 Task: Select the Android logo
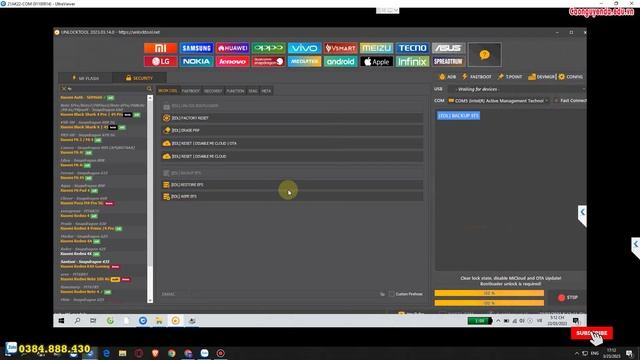pos(340,62)
